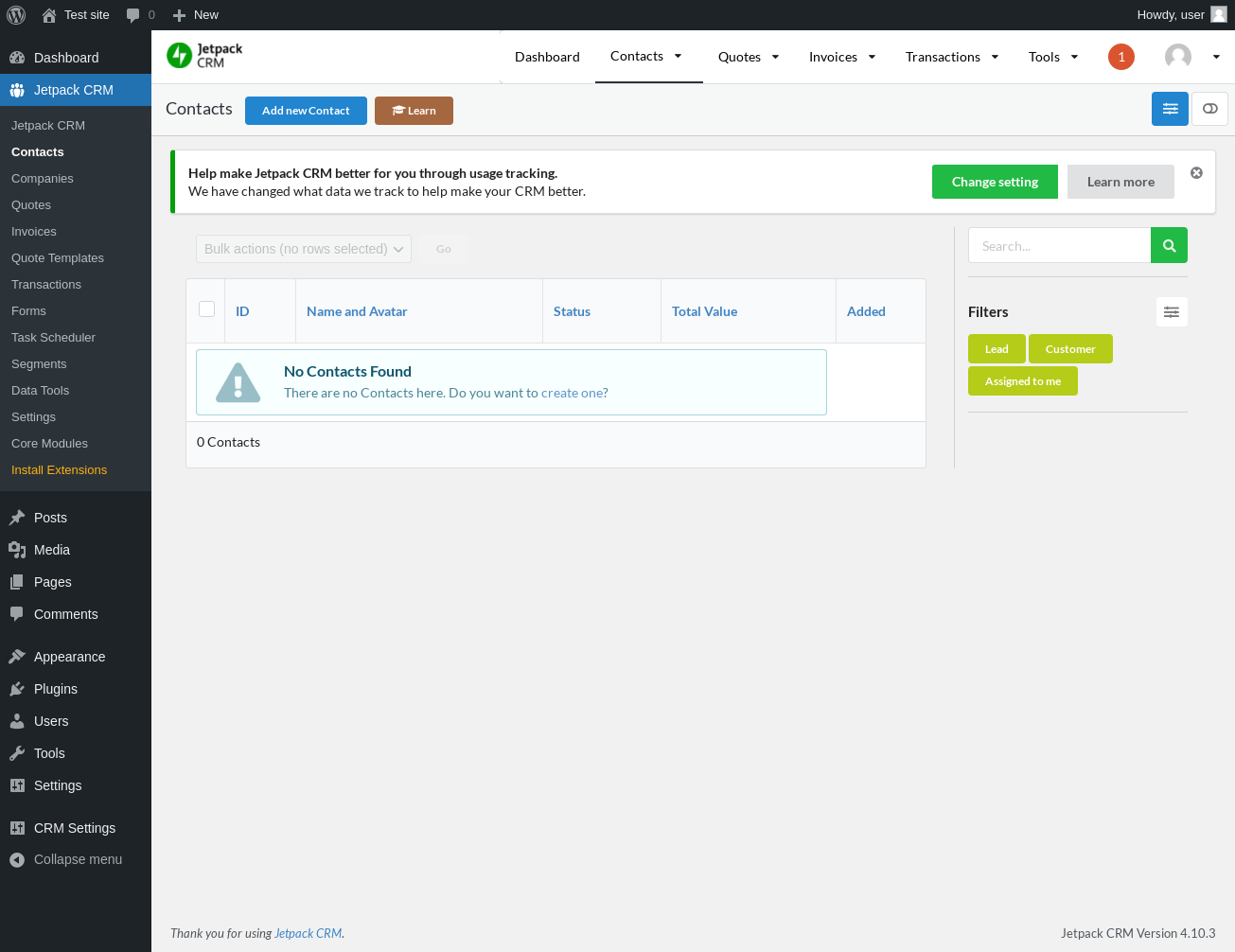
Task: Open Quote Templates in the sidebar
Action: coord(58,258)
